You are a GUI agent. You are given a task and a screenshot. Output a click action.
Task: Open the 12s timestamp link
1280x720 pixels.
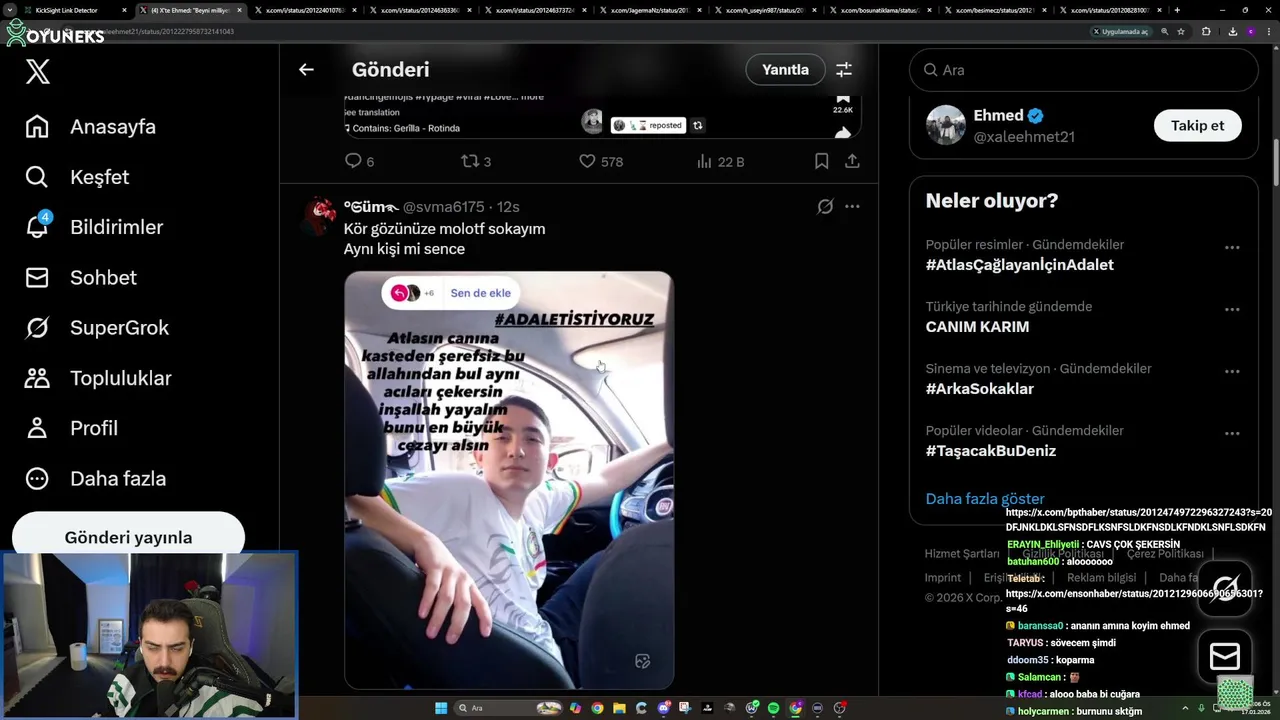pos(508,207)
